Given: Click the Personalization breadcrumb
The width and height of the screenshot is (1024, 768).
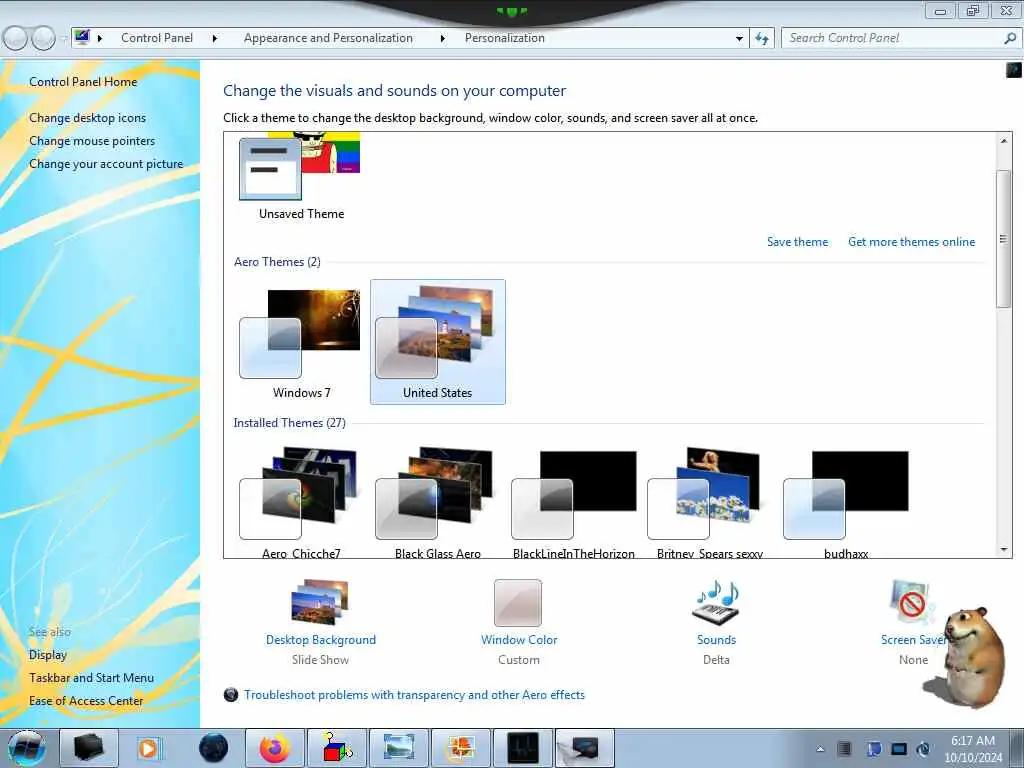Looking at the screenshot, I should click(x=505, y=38).
